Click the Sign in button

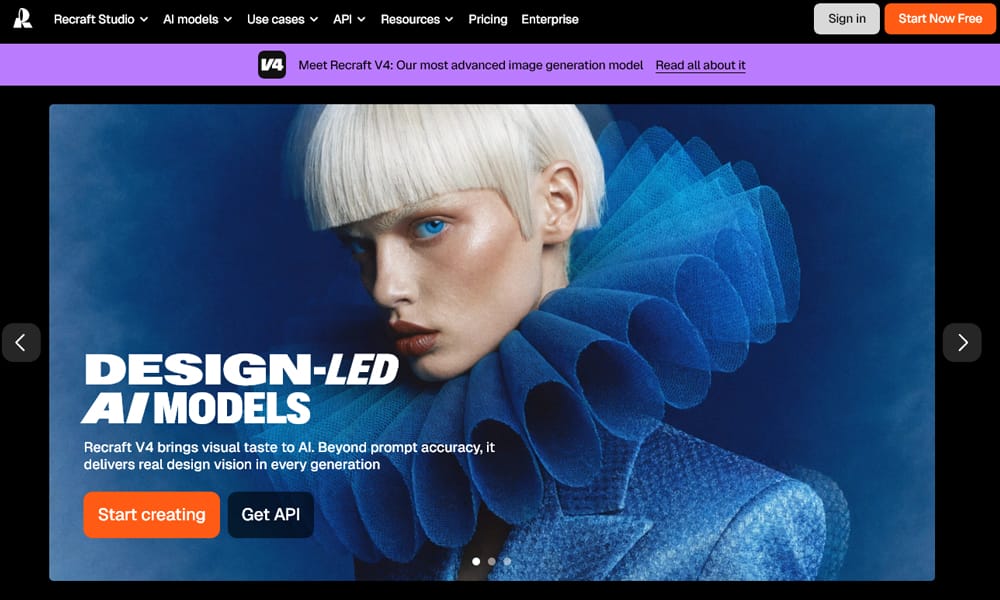(847, 19)
